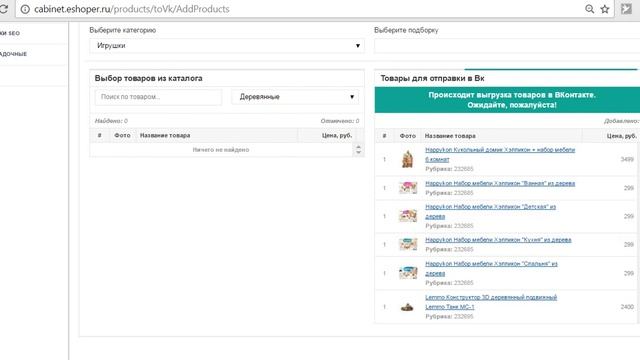Open the Happykon Кукольный домик product link
This screenshot has width=640, height=360.
point(500,154)
